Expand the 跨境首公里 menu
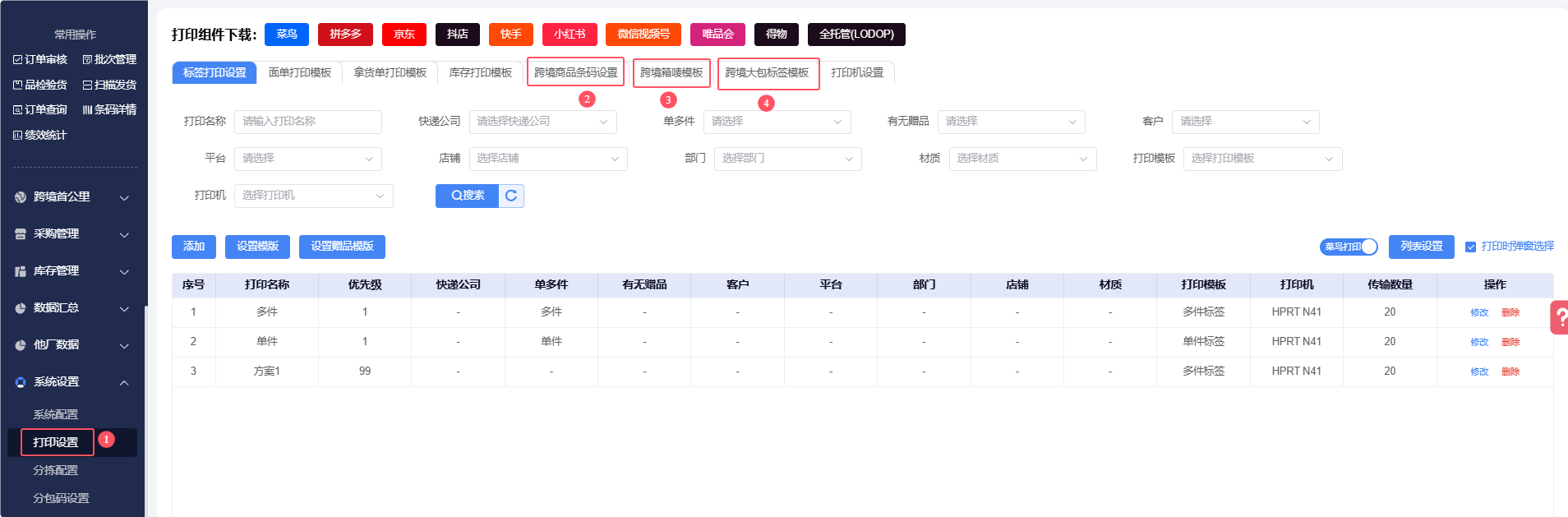This screenshot has width=1568, height=517. point(124,197)
